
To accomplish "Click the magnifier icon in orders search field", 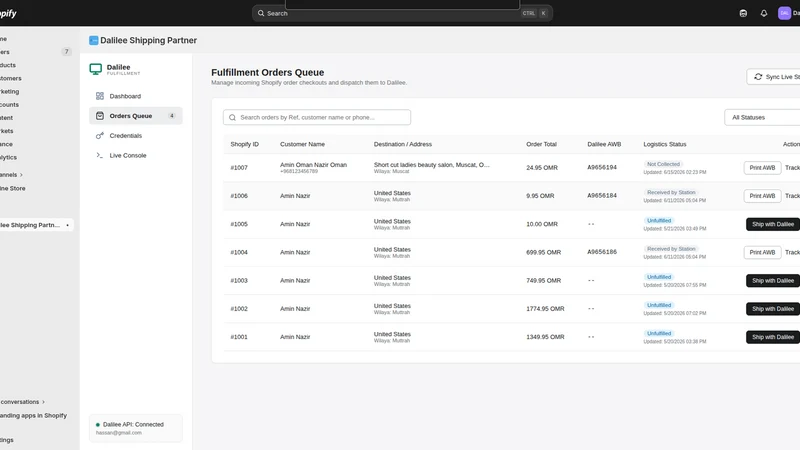I will [x=233, y=117].
